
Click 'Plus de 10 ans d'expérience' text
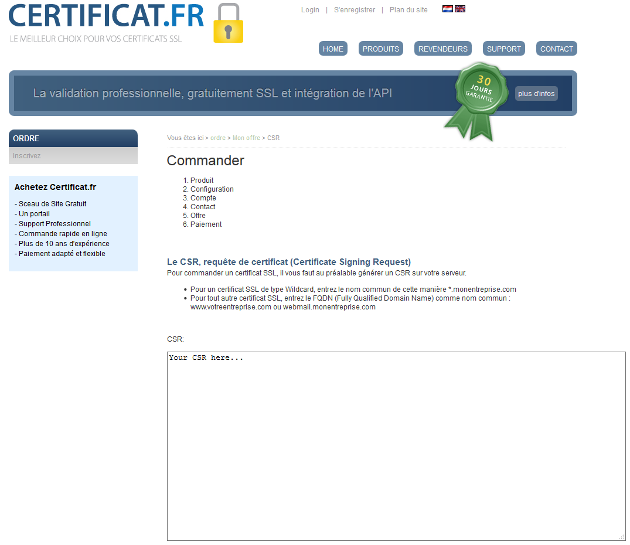(62, 244)
